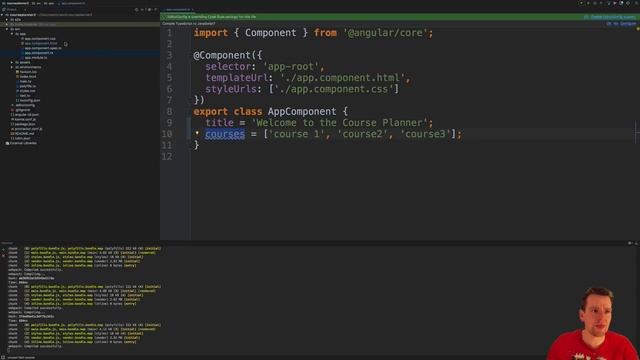Click No in the compile TypeScript banner
Screen dimensions: 640x360
tap(616, 24)
